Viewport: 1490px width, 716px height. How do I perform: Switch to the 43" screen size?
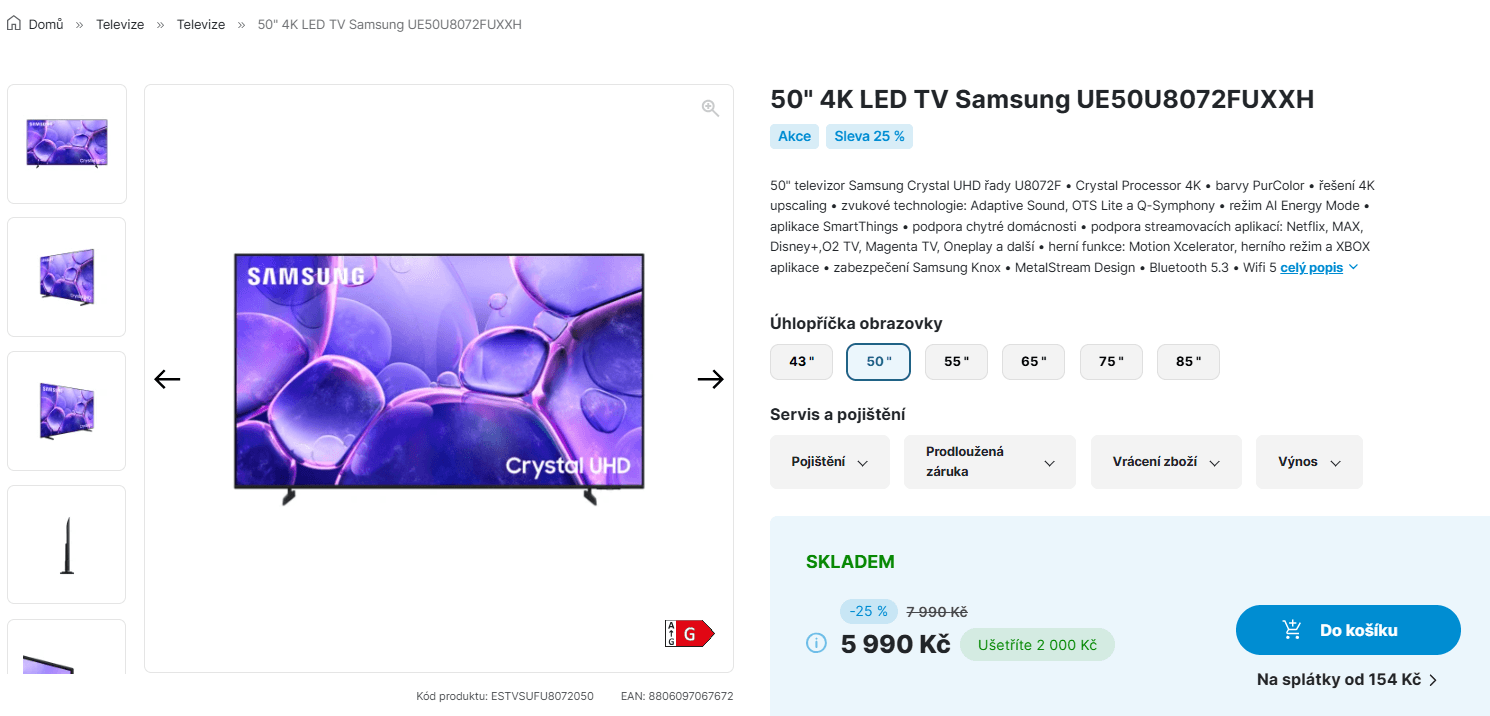801,361
